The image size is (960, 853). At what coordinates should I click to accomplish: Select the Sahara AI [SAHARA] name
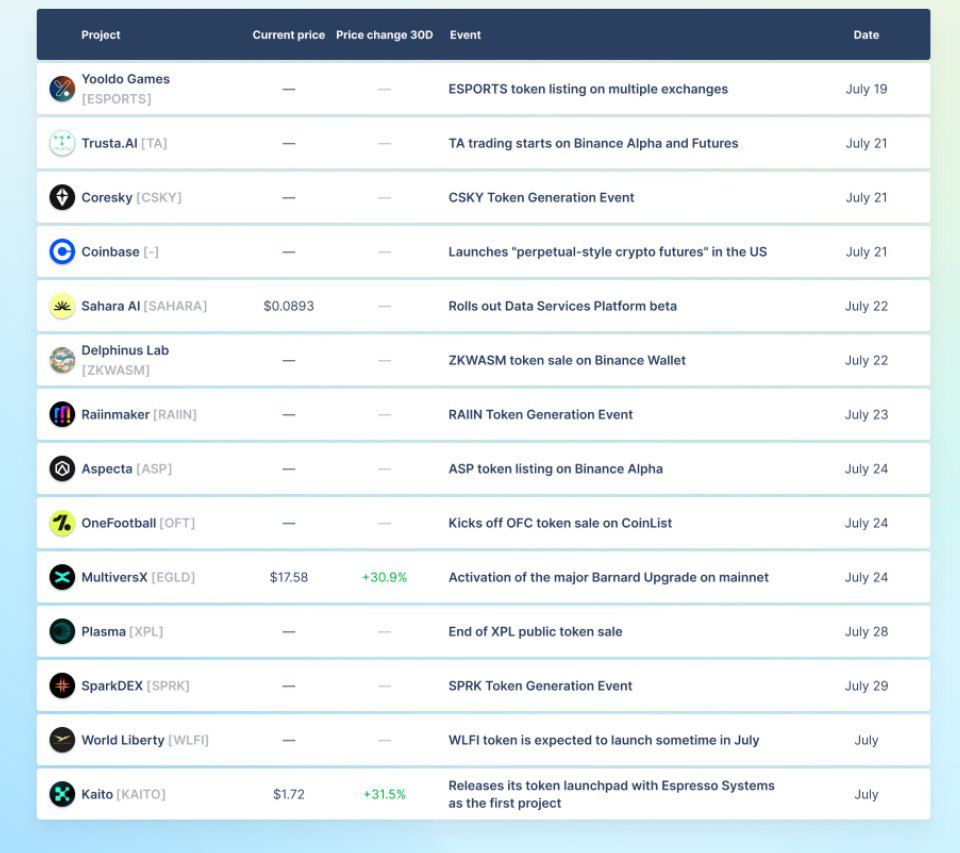point(144,306)
